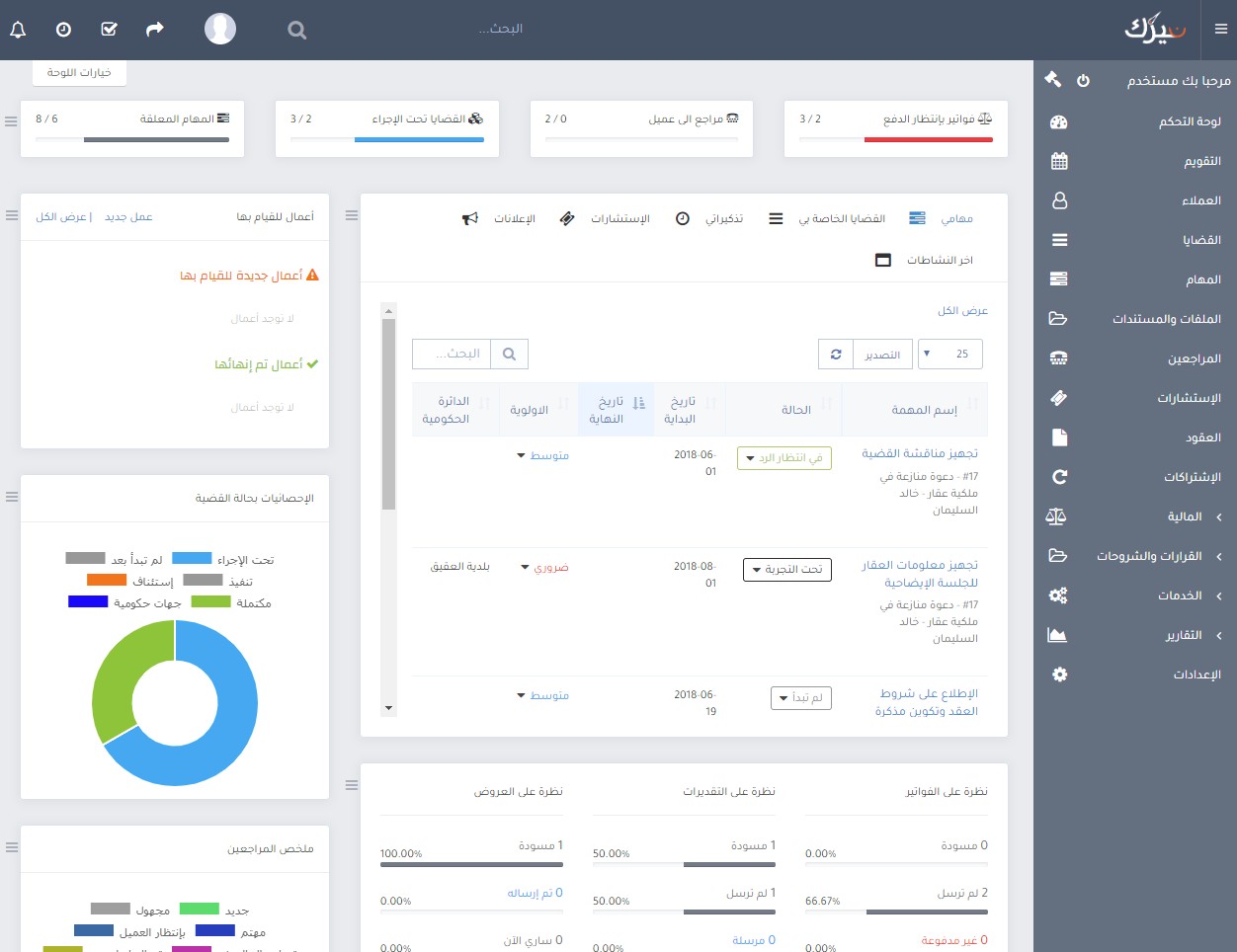The height and width of the screenshot is (952, 1237).
Task: Open the 'في انتظار الرد' status dropdown
Action: [x=784, y=458]
